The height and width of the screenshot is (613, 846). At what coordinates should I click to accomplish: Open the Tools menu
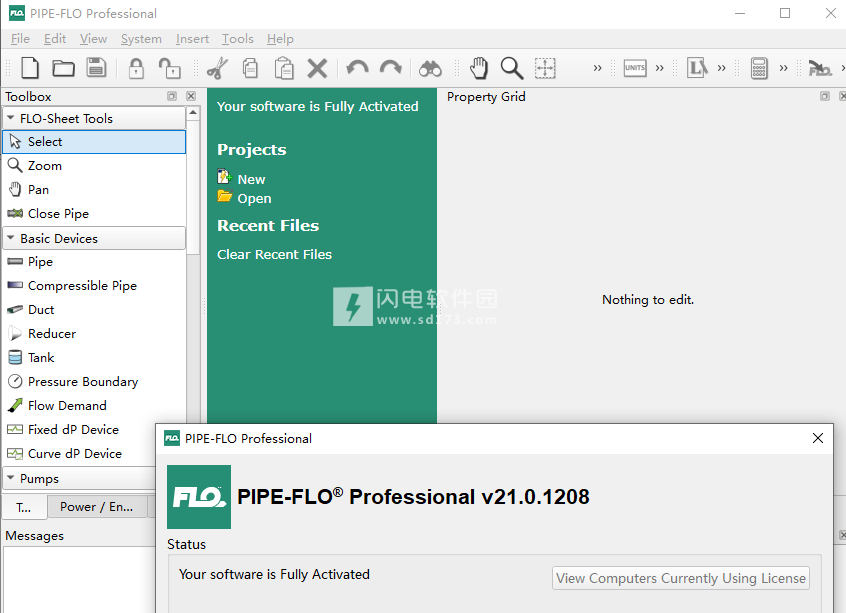[x=237, y=39]
